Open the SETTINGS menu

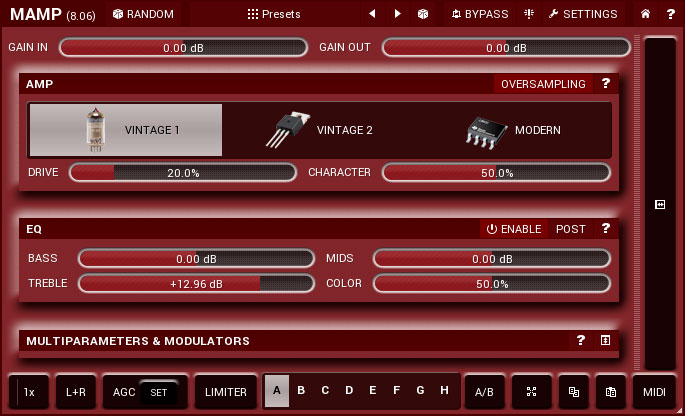583,14
